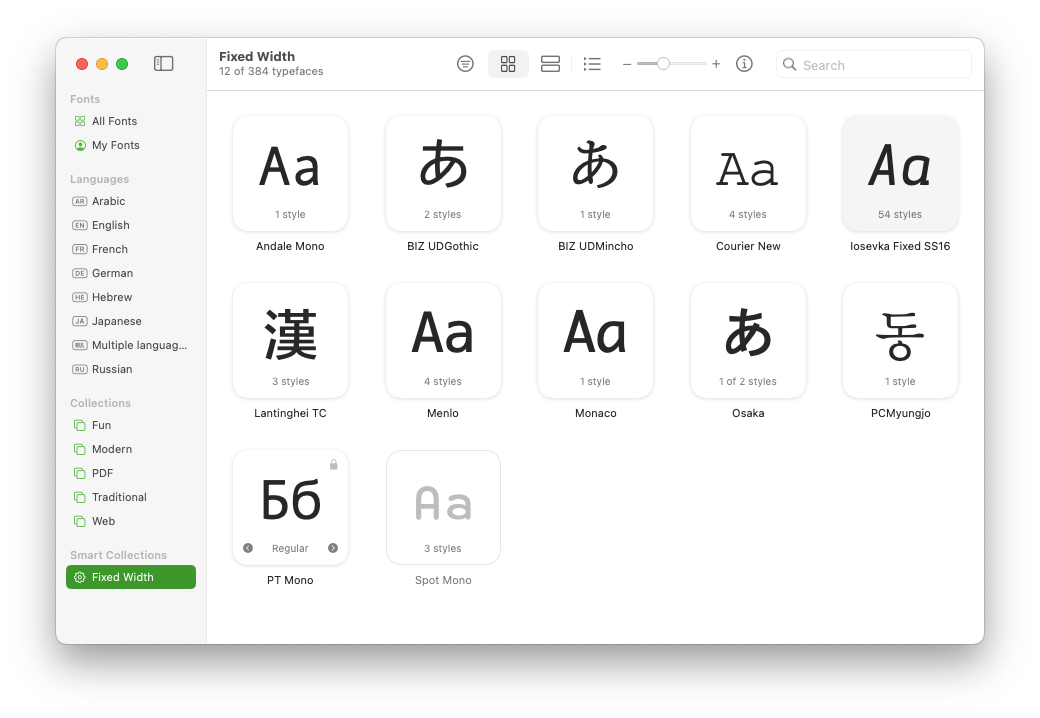Adjust the preview size slider
1040x718 pixels.
[x=663, y=64]
